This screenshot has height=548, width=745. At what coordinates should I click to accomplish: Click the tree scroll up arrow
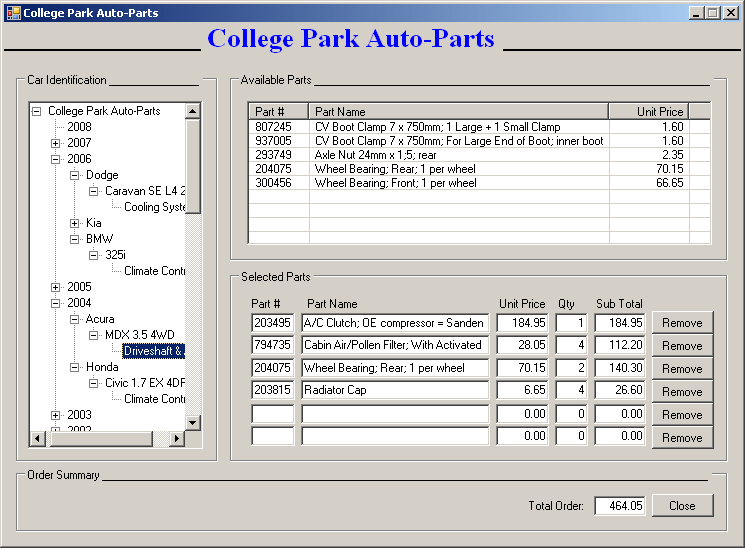pyautogui.click(x=192, y=112)
